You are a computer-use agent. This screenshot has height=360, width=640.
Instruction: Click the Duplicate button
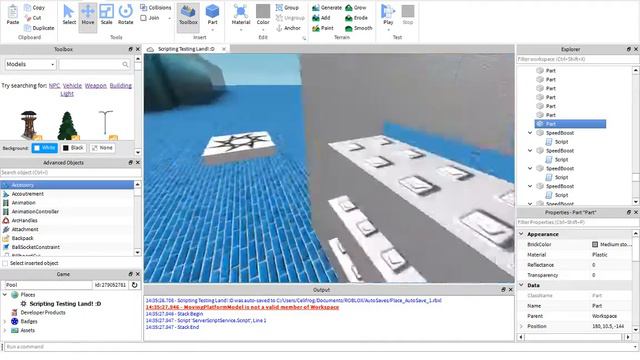point(39,28)
